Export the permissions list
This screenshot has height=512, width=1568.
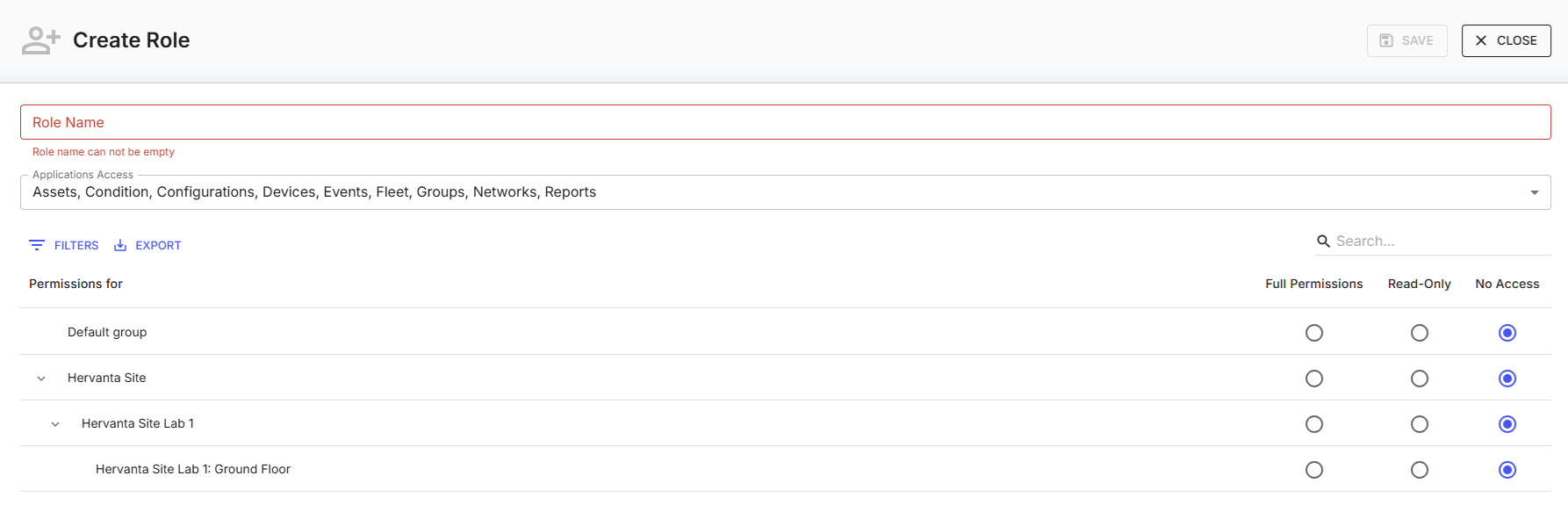[147, 246]
